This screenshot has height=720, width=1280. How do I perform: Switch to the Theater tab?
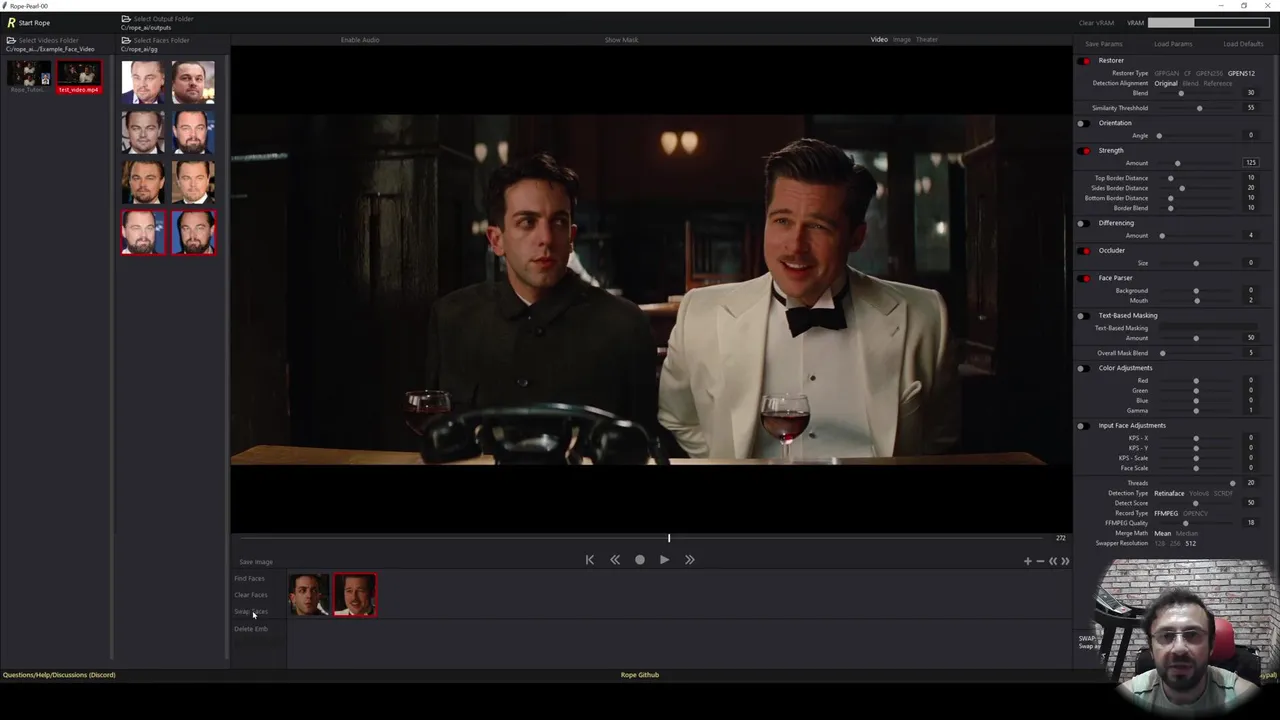click(927, 40)
